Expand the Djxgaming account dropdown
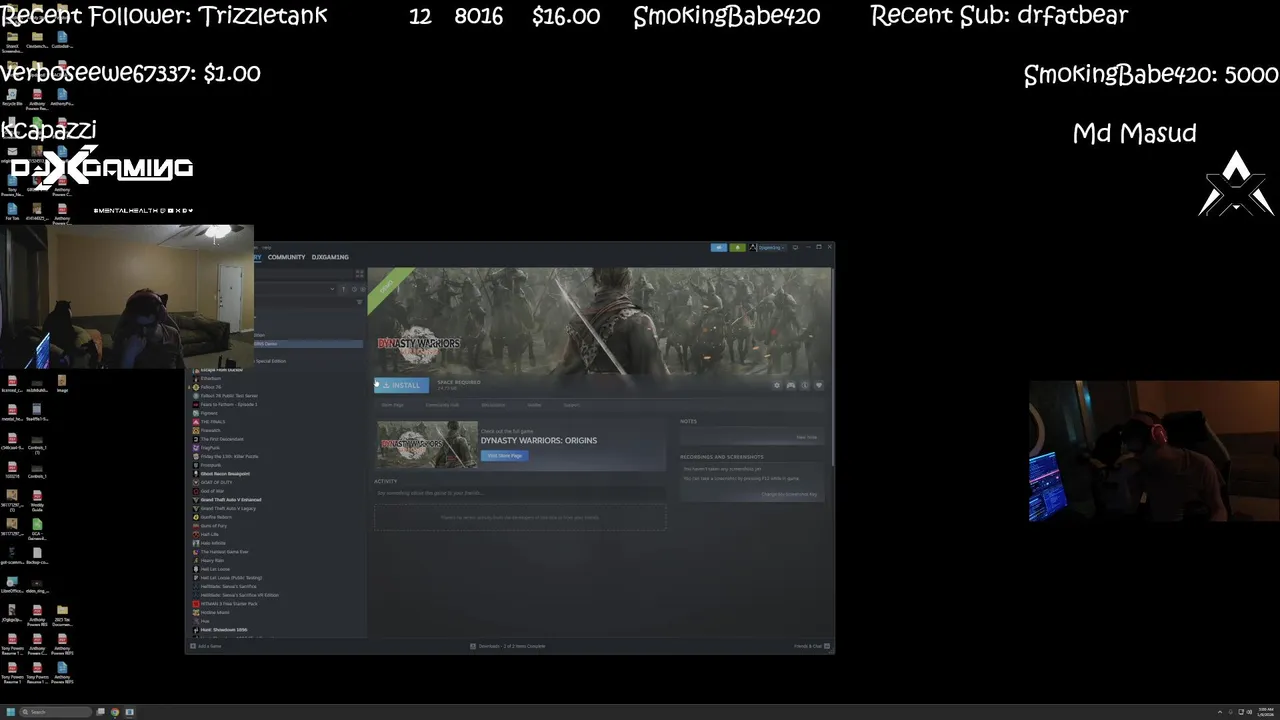The width and height of the screenshot is (1280, 720). (x=771, y=247)
